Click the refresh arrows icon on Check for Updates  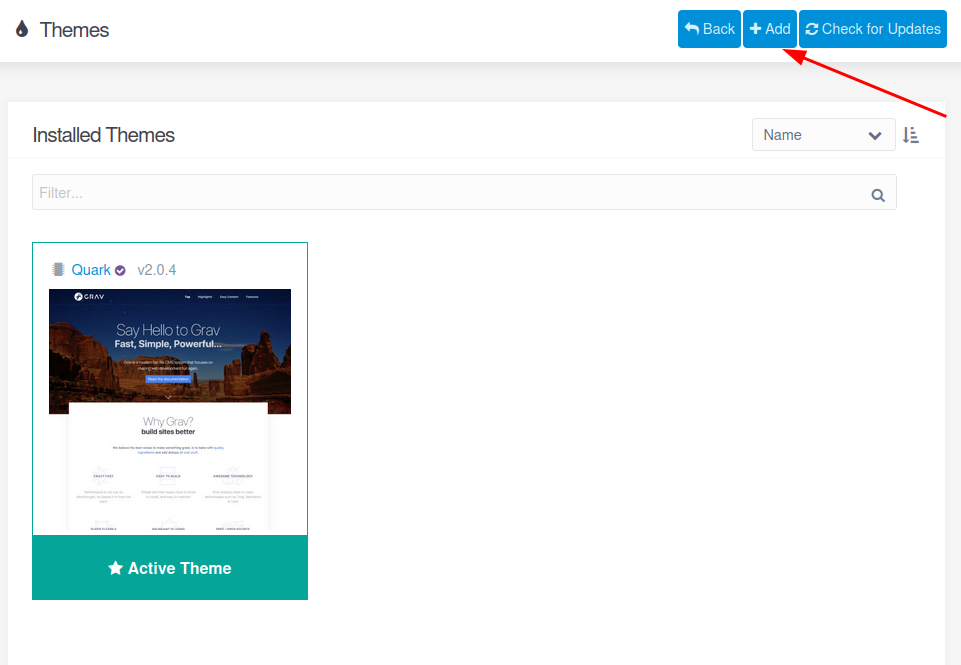click(812, 29)
